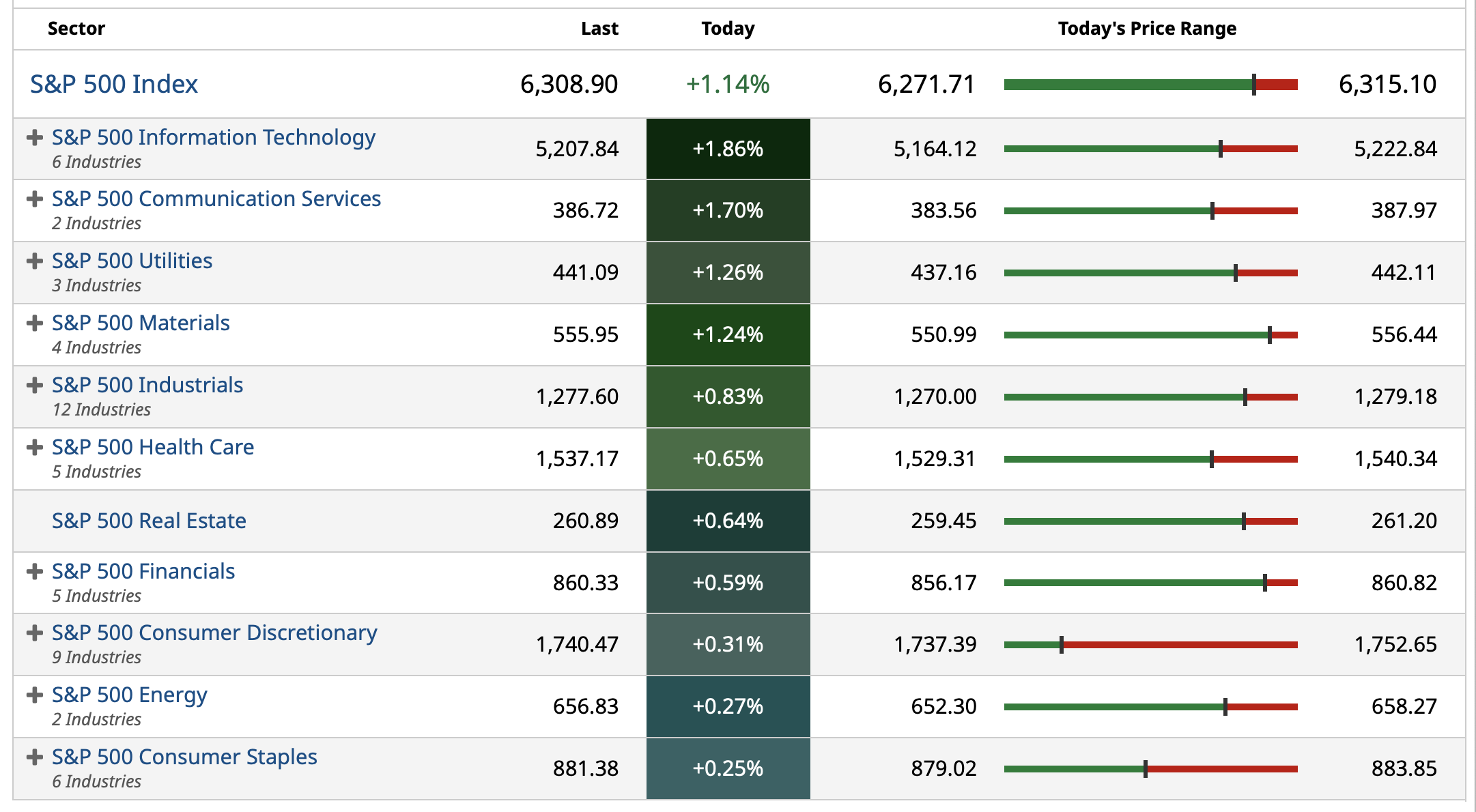Image resolution: width=1476 pixels, height=812 pixels.
Task: Click plus icon next to Financials
Action: 34,572
